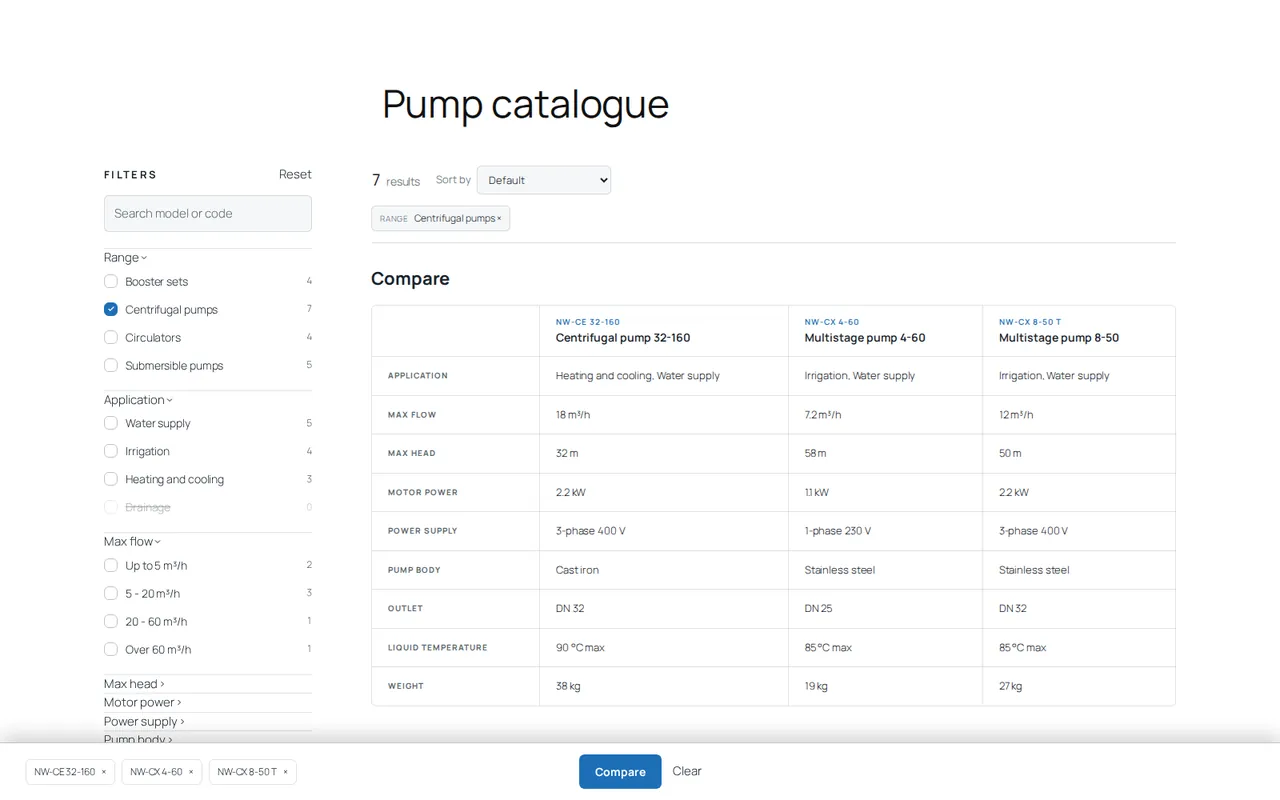Click the '58 m' max head value

pos(816,454)
